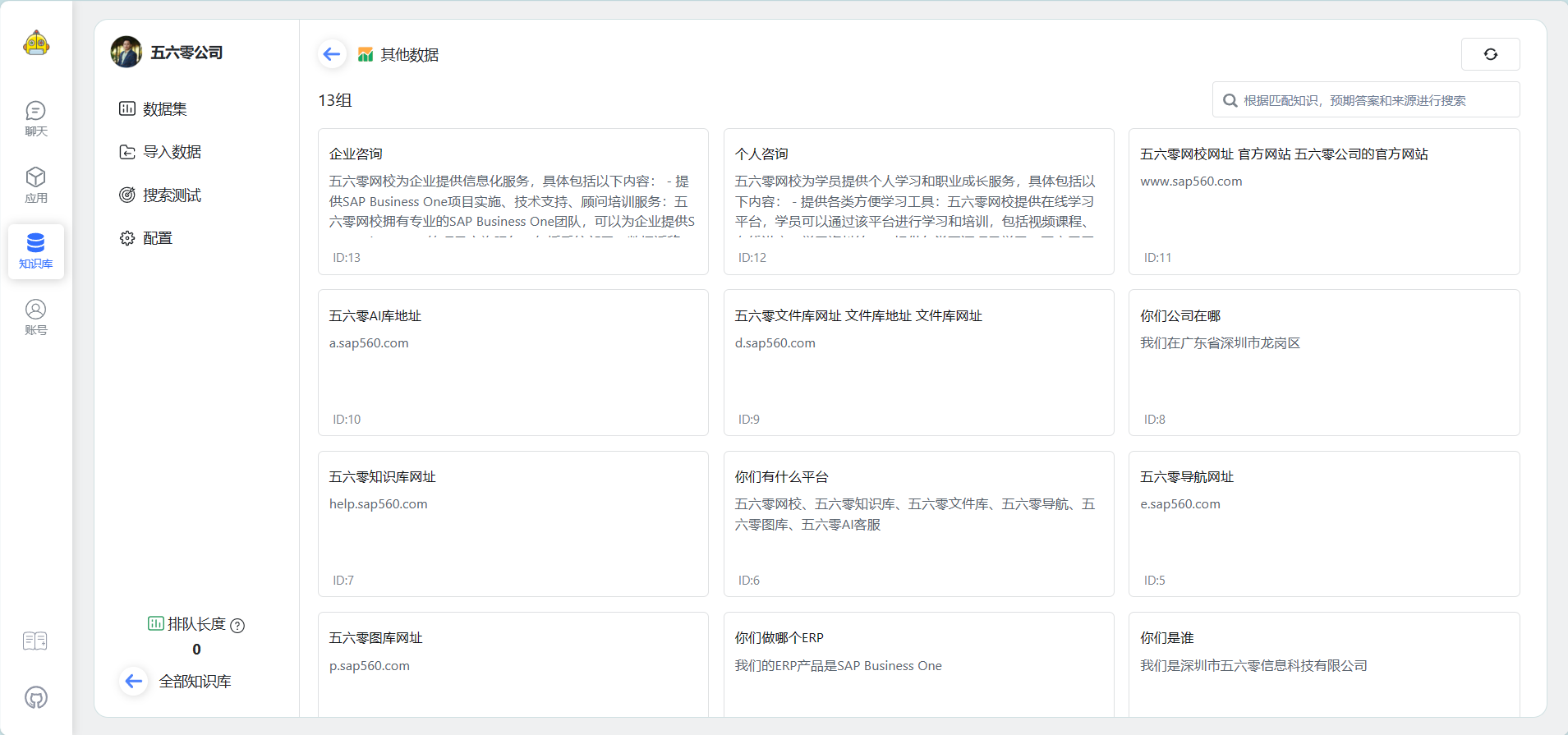
Task: Select the 知识库 knowledge base section
Action: [x=36, y=251]
